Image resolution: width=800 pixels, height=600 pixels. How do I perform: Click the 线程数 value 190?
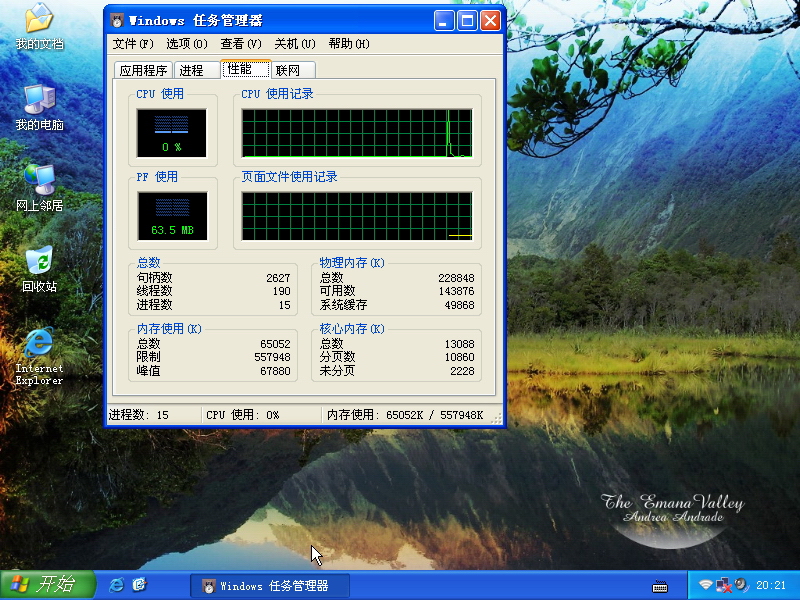coord(282,291)
